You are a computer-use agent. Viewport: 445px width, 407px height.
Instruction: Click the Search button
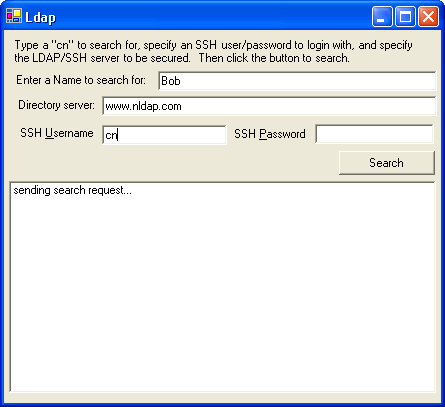point(387,163)
